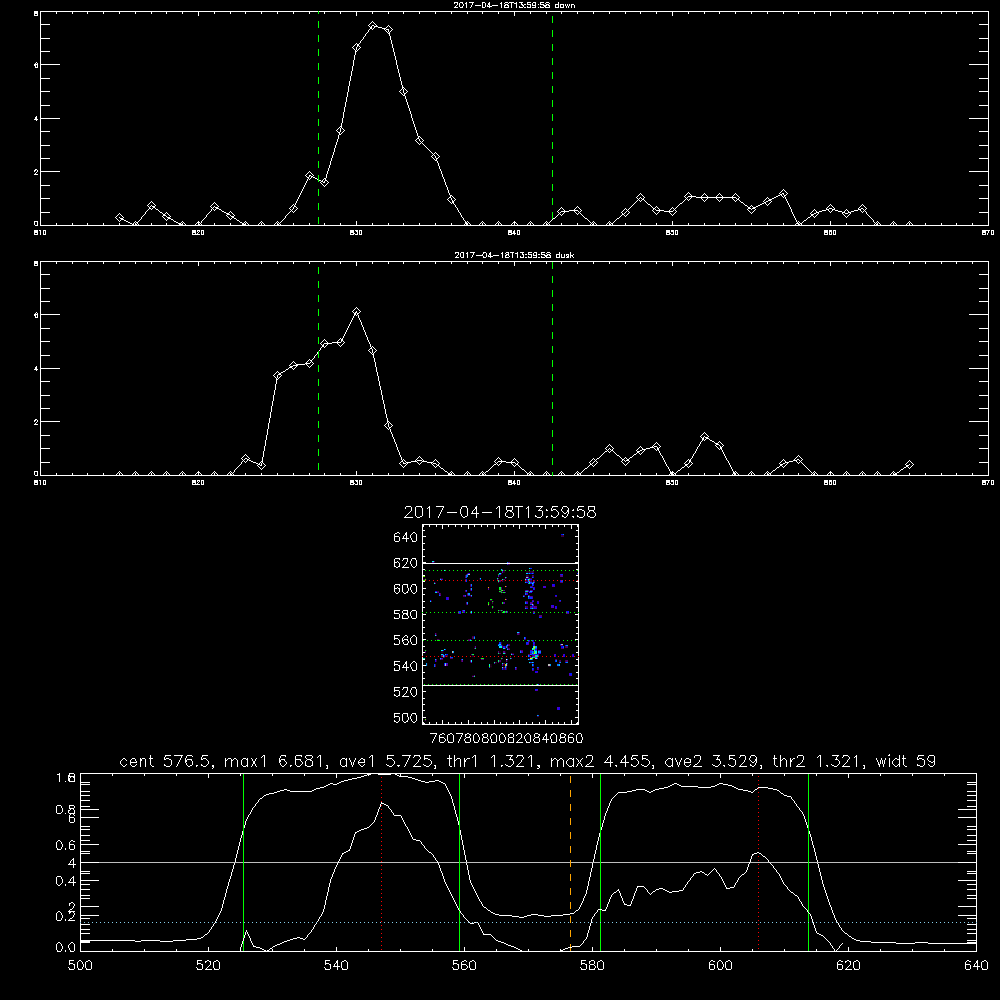The width and height of the screenshot is (1000, 1000).
Task: Select bottom plot x-axis label 560
Action: coord(464,966)
